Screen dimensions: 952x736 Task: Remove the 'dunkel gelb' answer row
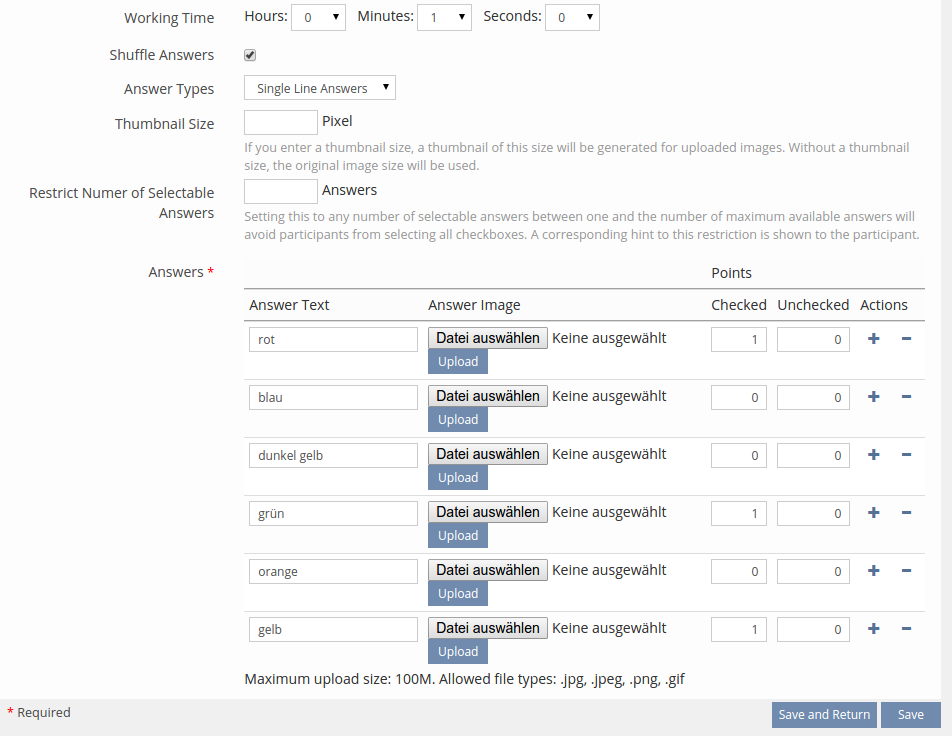[x=906, y=455]
